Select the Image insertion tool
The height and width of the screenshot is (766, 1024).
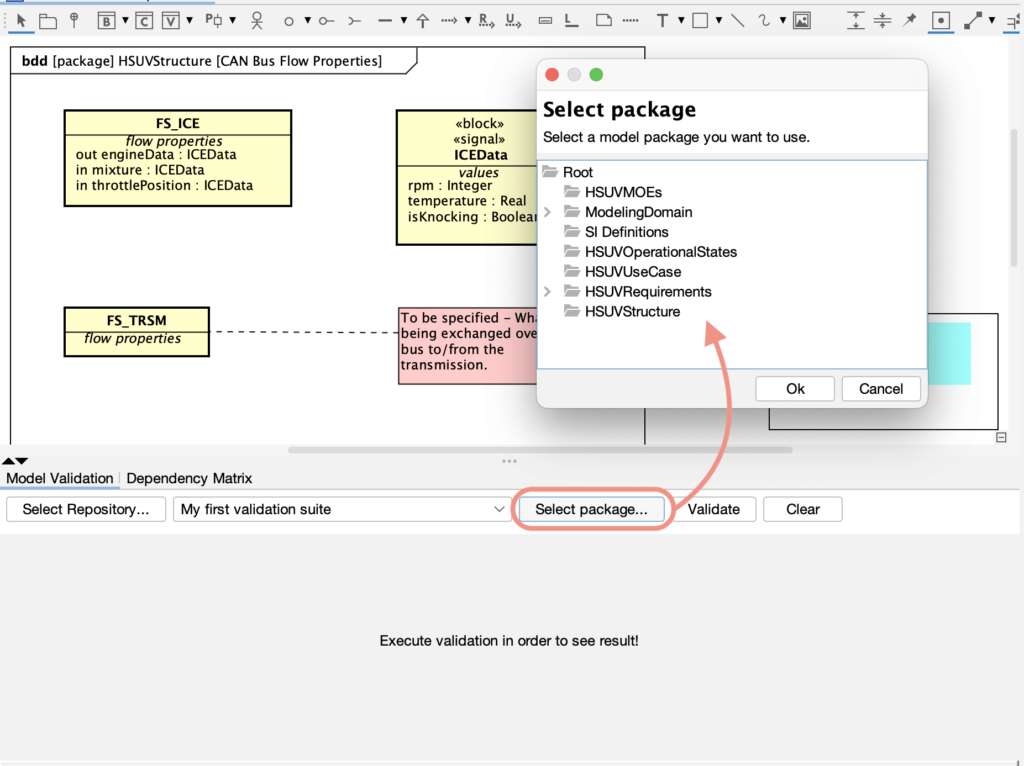(x=802, y=20)
